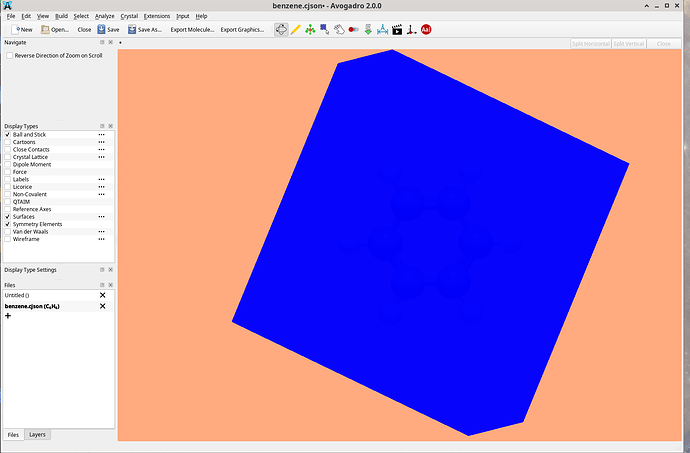The width and height of the screenshot is (690, 453).
Task: Enable the Van der Waals display type
Action: coord(8,232)
